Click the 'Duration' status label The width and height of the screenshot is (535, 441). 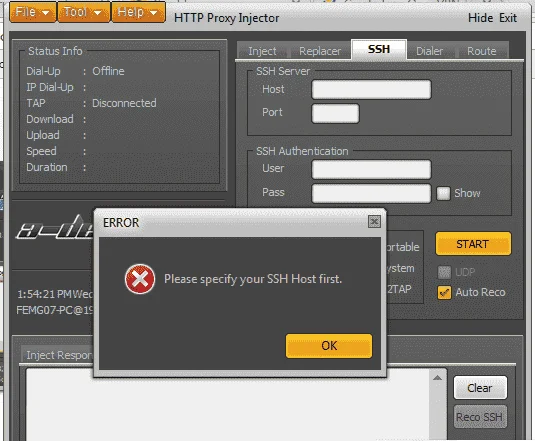point(47,167)
